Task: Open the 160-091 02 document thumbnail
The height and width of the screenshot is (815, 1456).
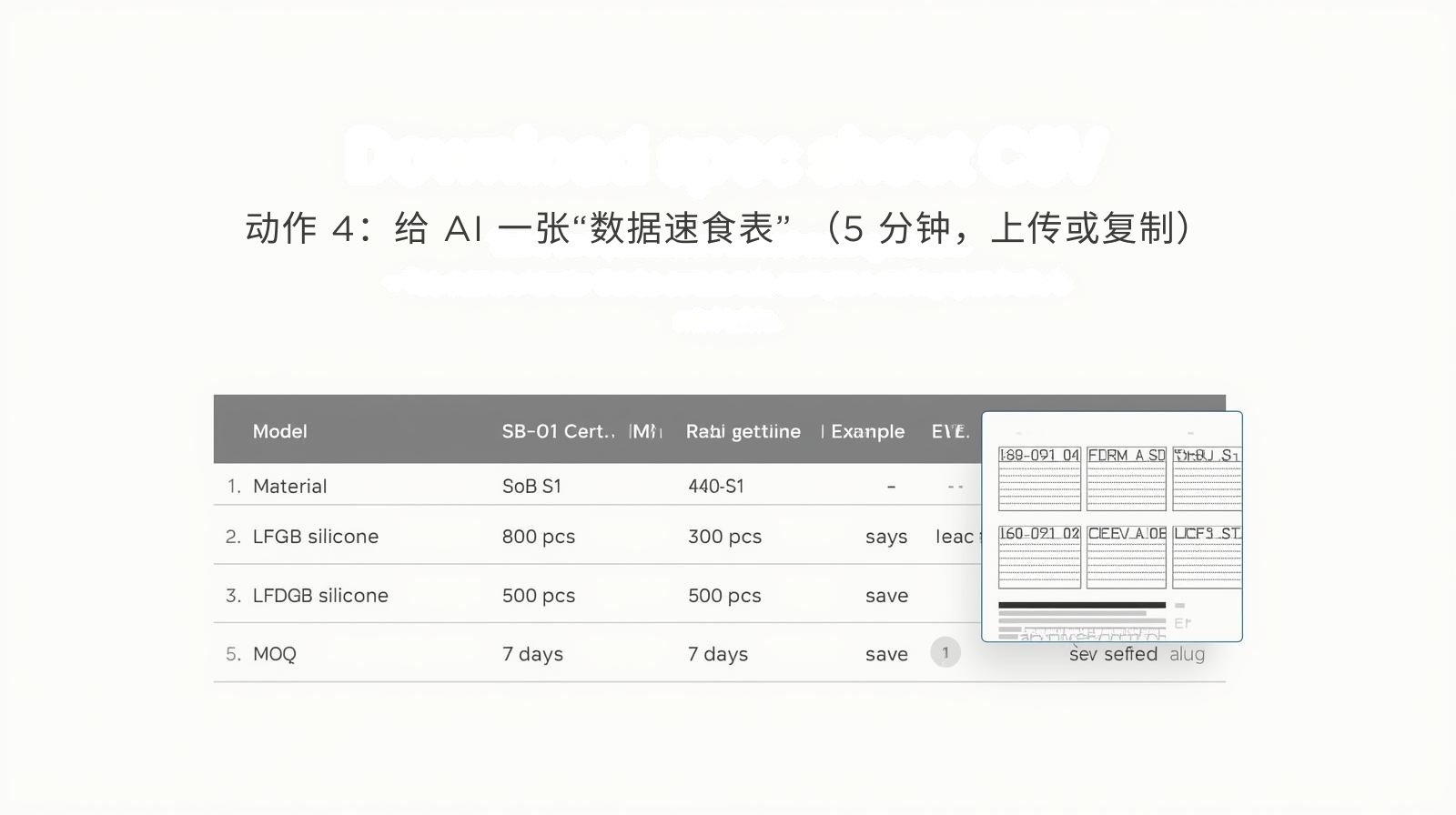Action: pos(1039,557)
